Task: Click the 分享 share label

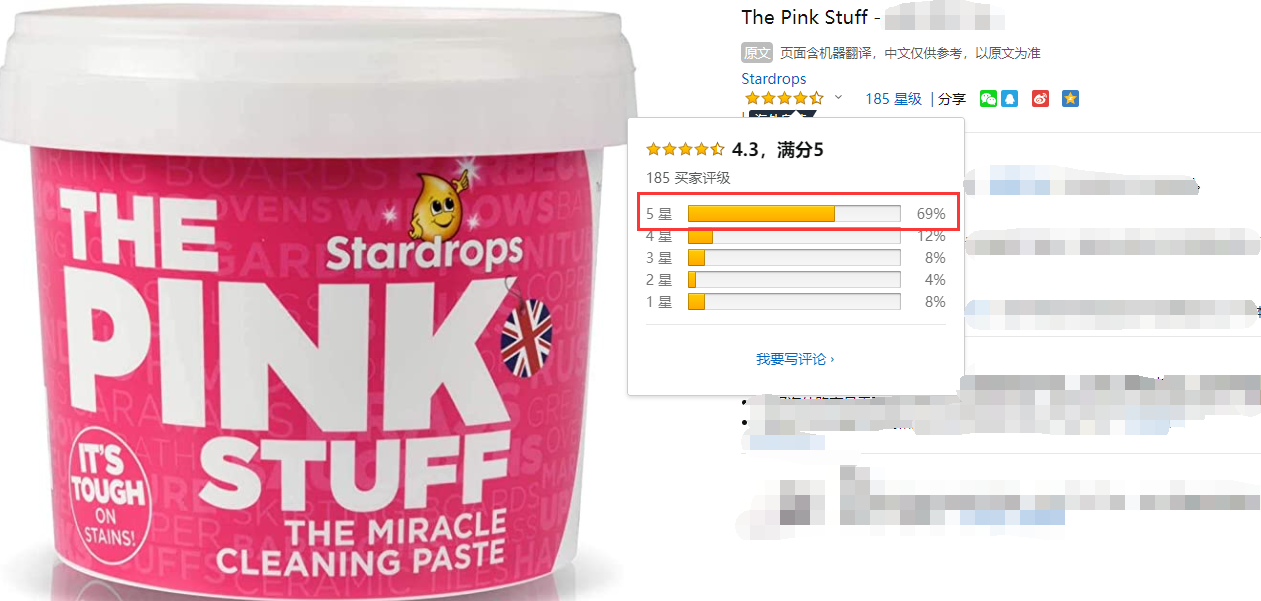Action: (x=952, y=99)
